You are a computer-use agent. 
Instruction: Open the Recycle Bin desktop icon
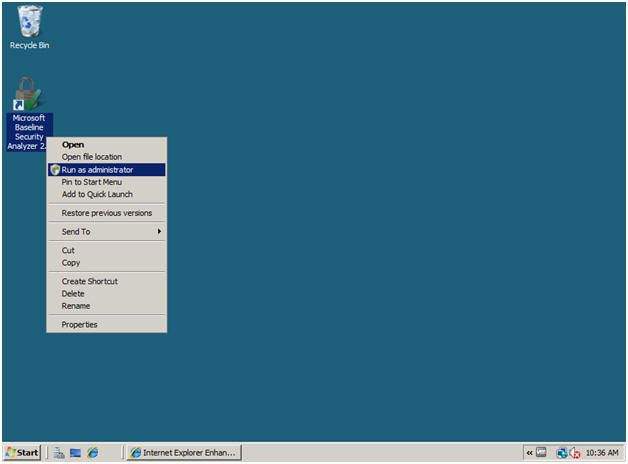[x=29, y=27]
